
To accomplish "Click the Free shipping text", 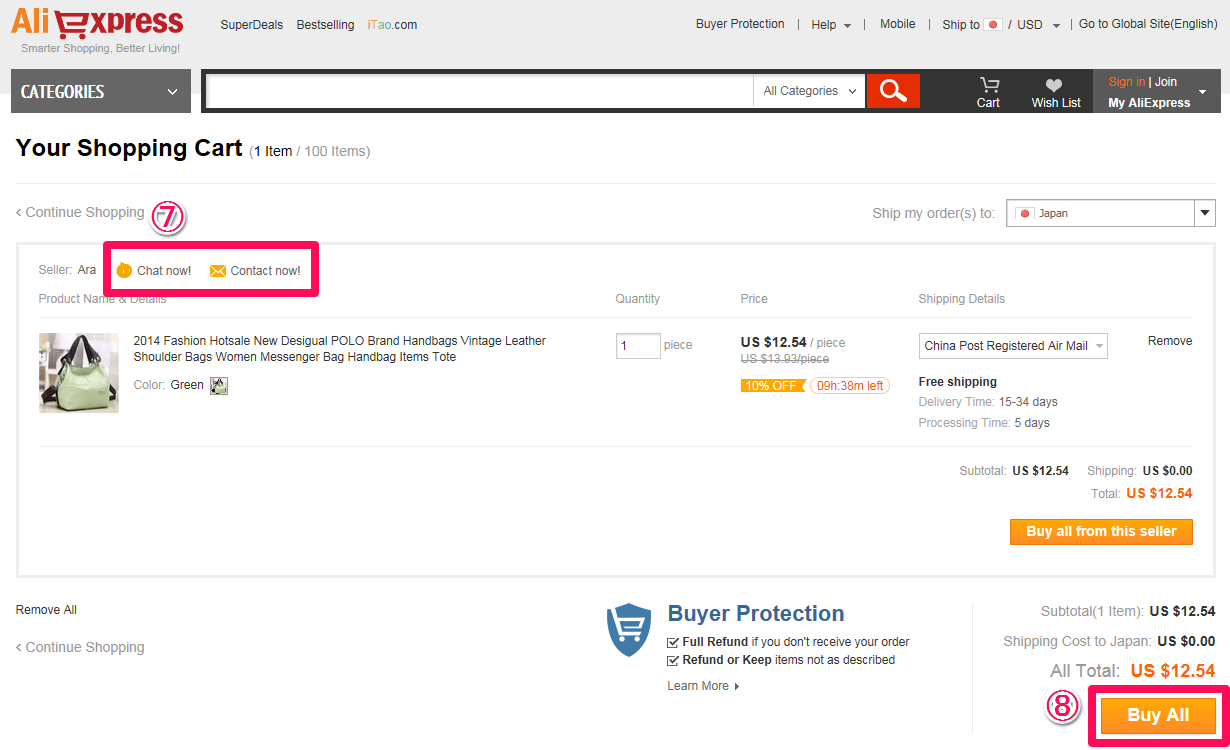I will point(958,382).
